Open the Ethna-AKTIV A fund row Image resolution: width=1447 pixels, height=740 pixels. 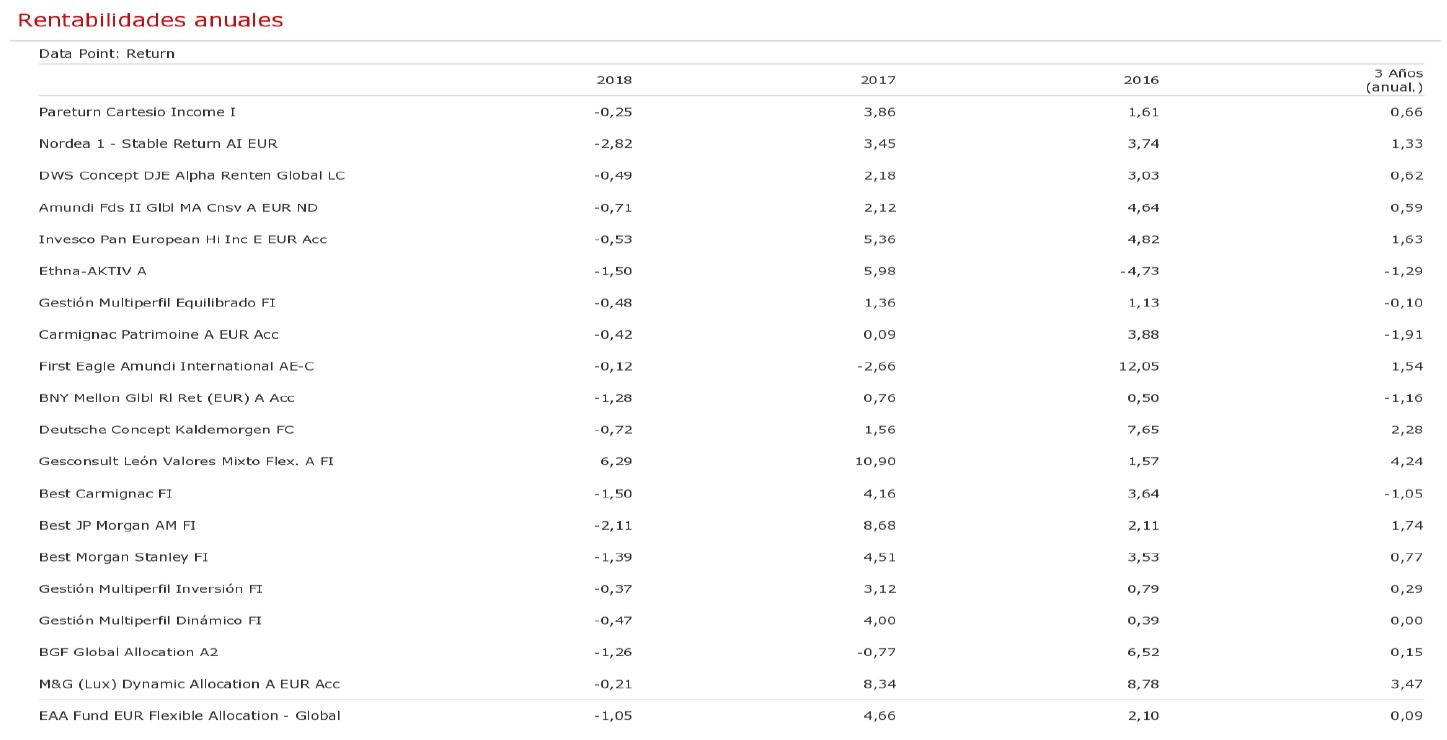pos(93,271)
